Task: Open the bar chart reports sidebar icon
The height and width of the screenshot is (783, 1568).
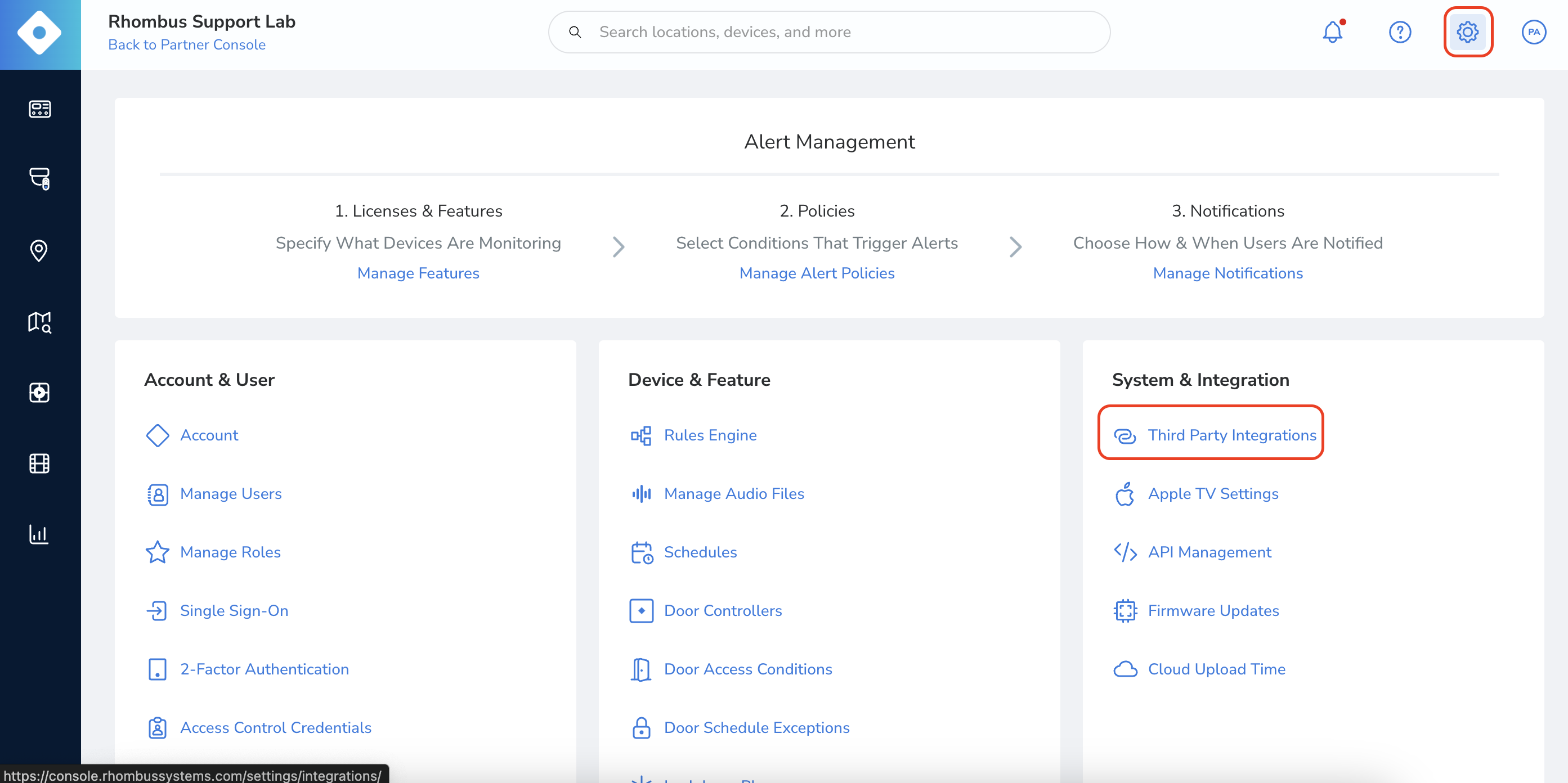Action: tap(39, 534)
